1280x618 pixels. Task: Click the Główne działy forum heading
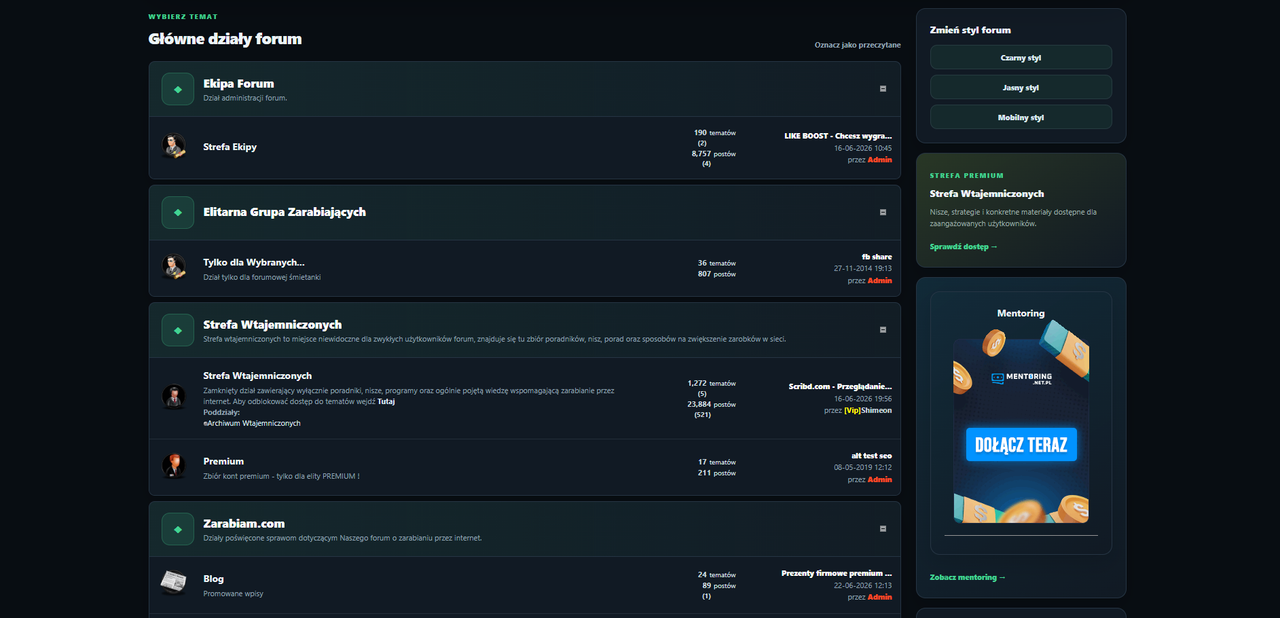click(225, 39)
